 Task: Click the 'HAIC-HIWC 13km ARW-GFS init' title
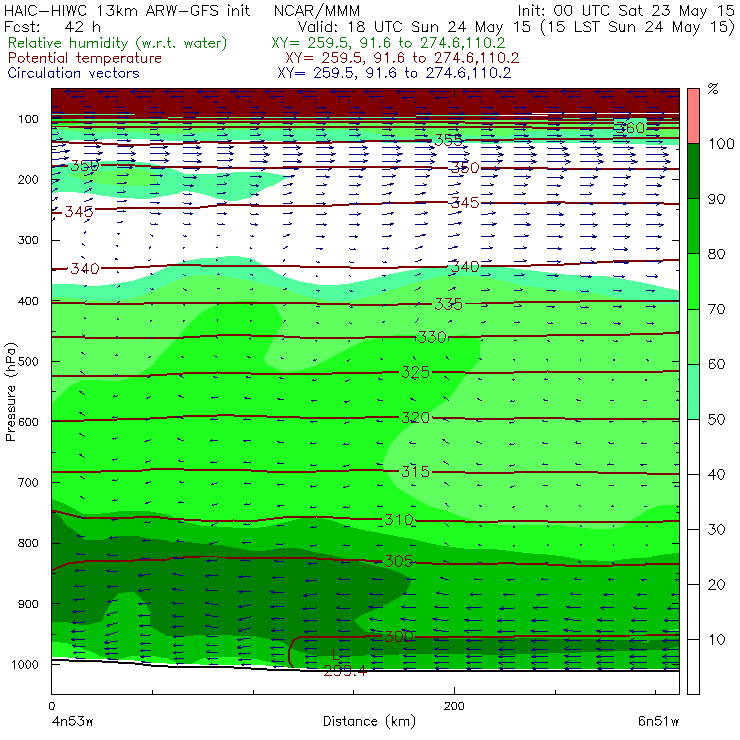[127, 10]
